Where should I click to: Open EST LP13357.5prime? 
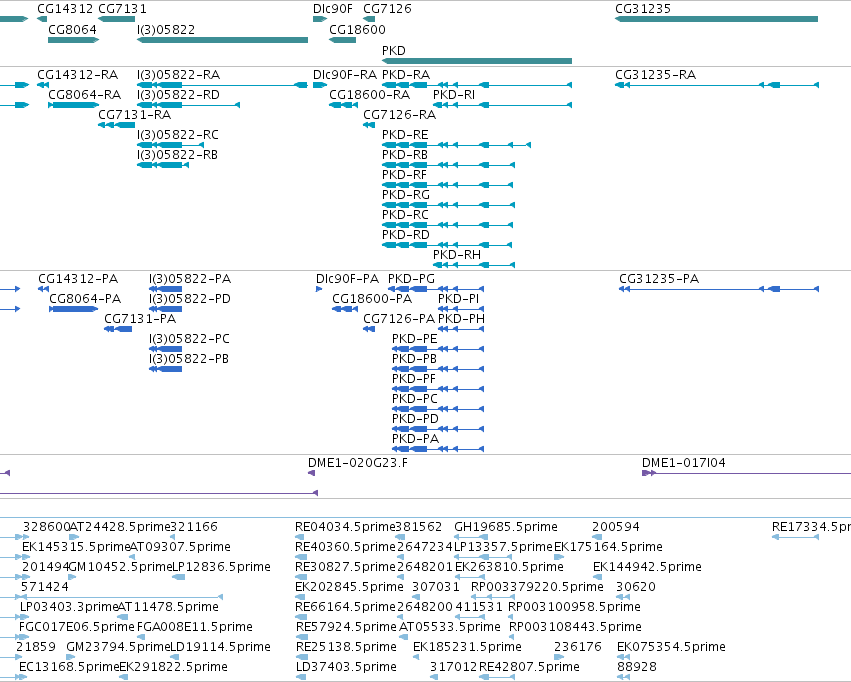coord(504,547)
